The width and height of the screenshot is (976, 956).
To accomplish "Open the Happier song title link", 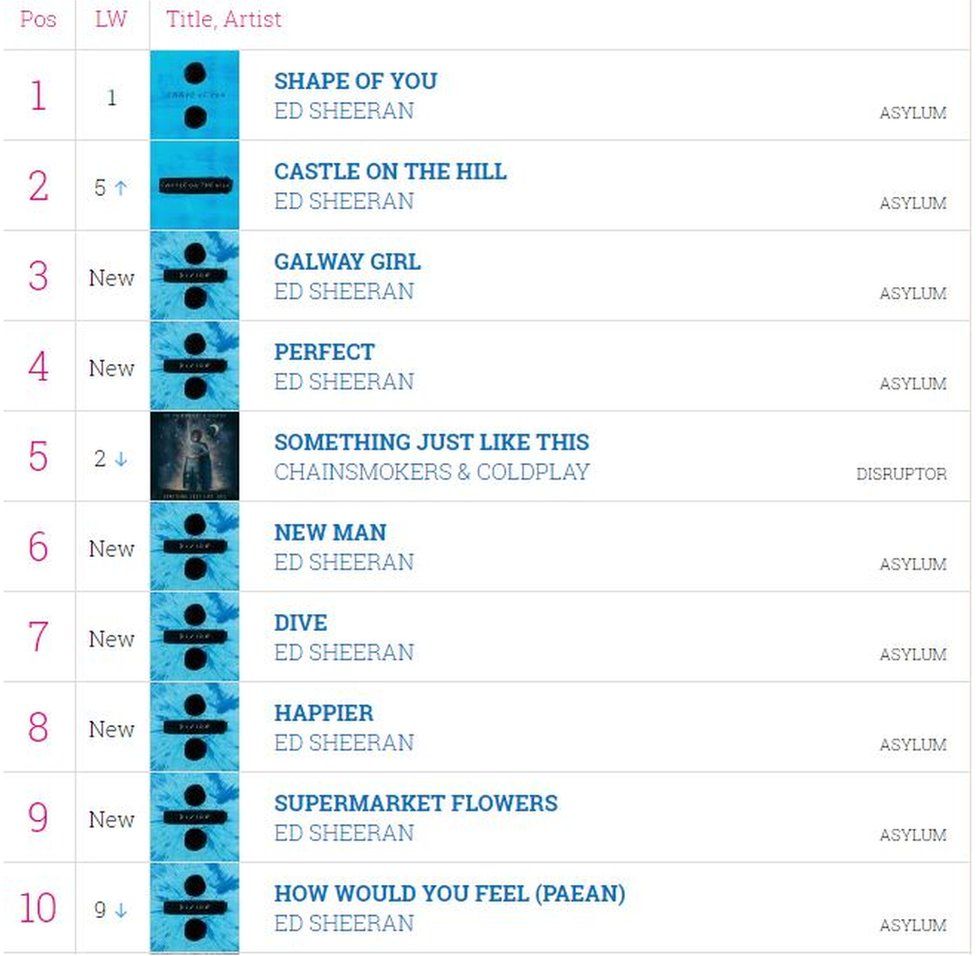I will (x=324, y=713).
